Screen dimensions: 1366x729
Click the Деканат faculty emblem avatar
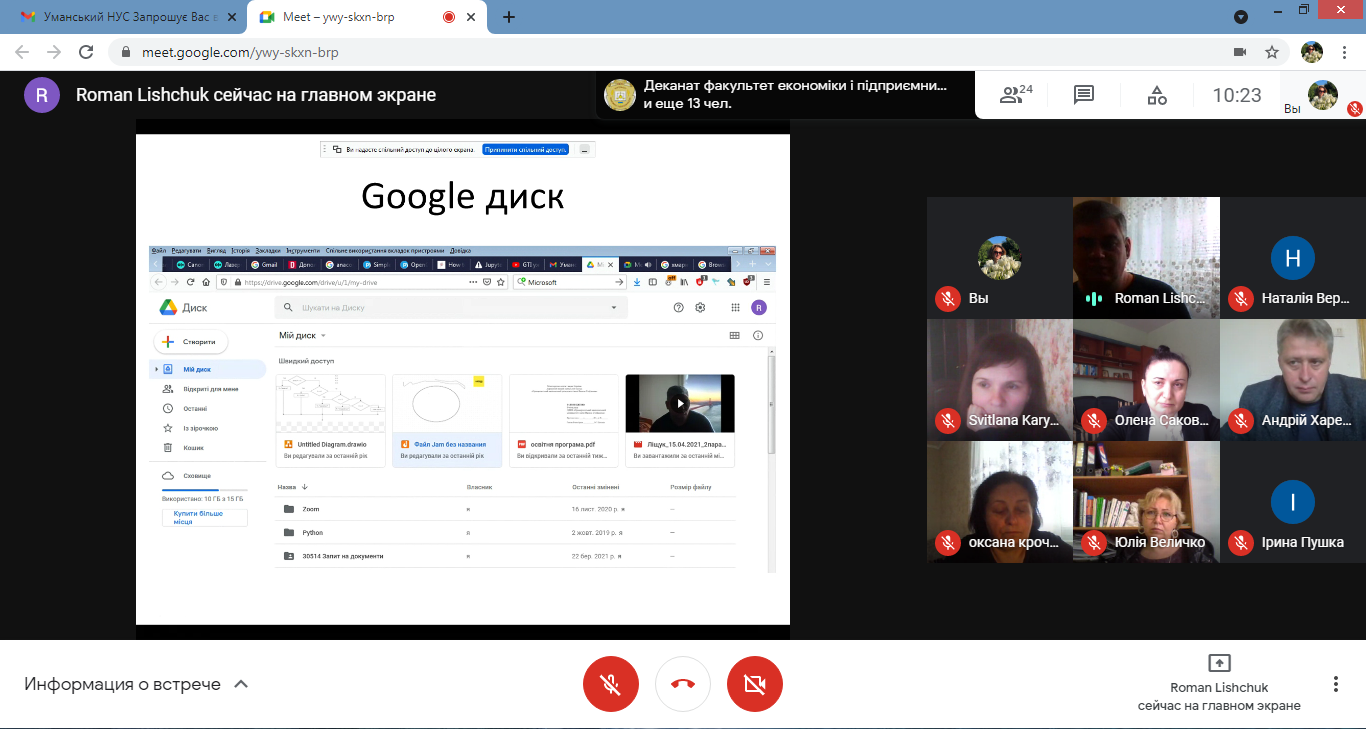(620, 95)
